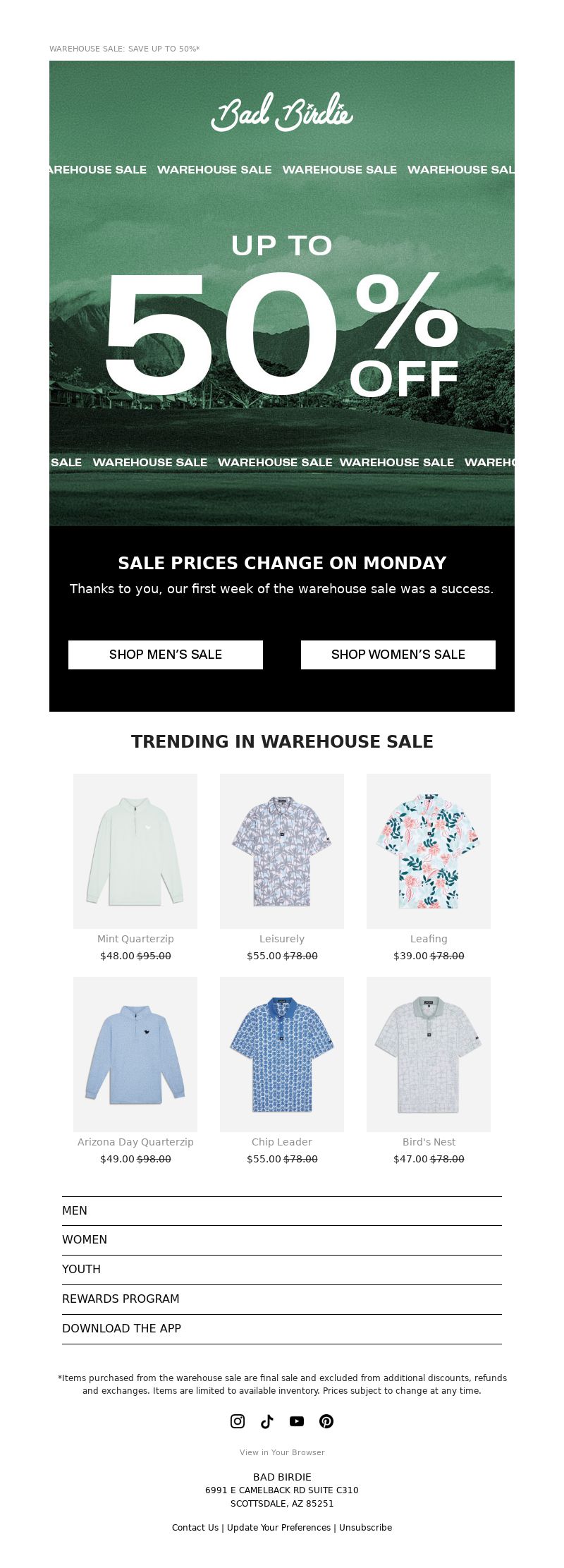Screen dimensions: 564x1568
Task: Go to the WOMEN menu link
Action: 282,1240
